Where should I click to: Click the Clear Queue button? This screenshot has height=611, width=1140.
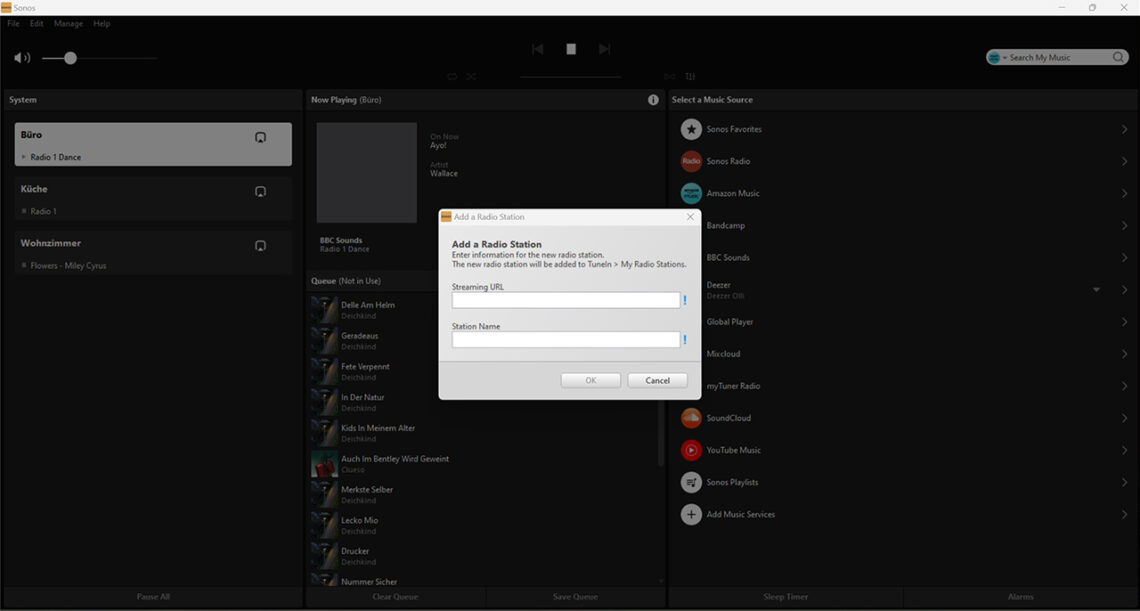[x=396, y=596]
